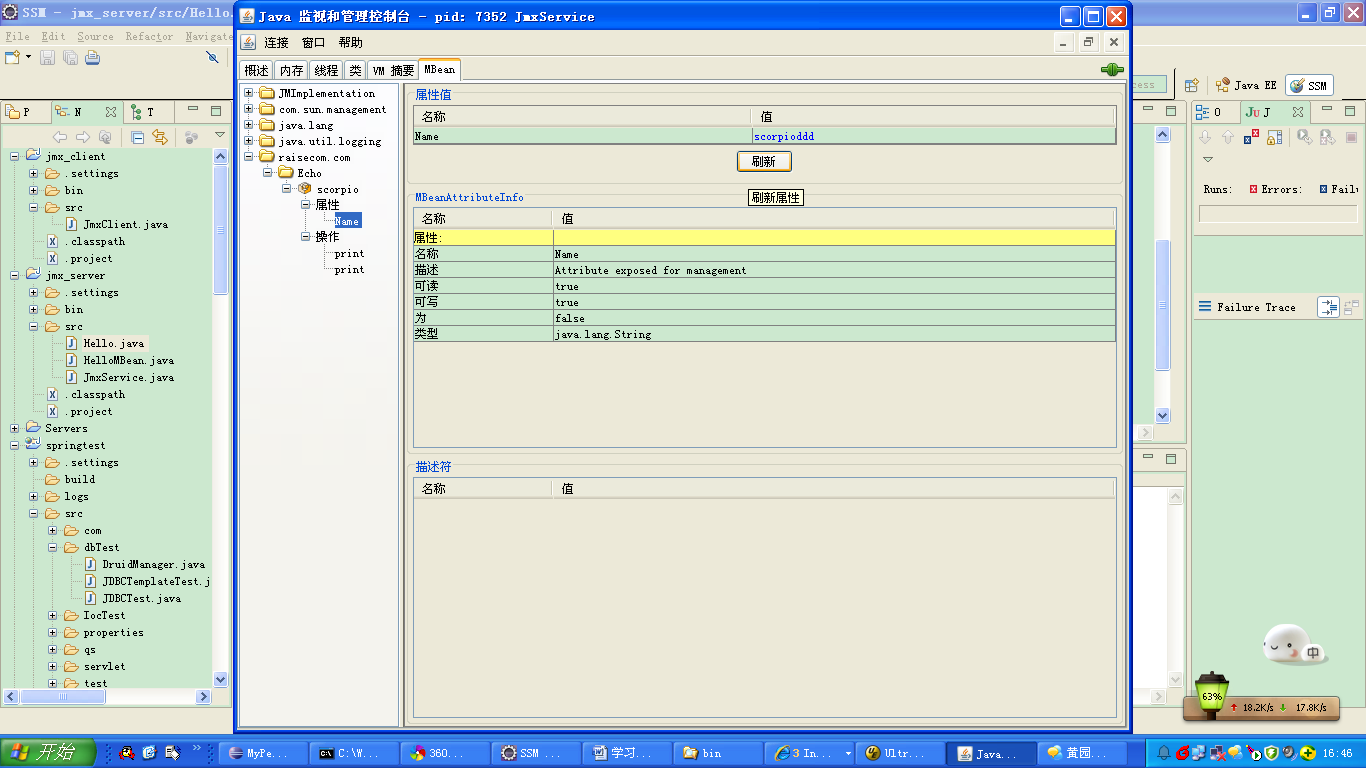This screenshot has height=768, width=1366.
Task: Expand com.sun.management MBean node
Action: point(249,109)
